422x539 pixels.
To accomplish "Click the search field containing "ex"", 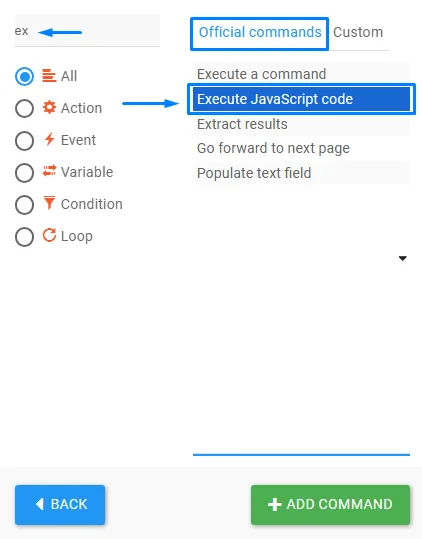I will (87, 31).
